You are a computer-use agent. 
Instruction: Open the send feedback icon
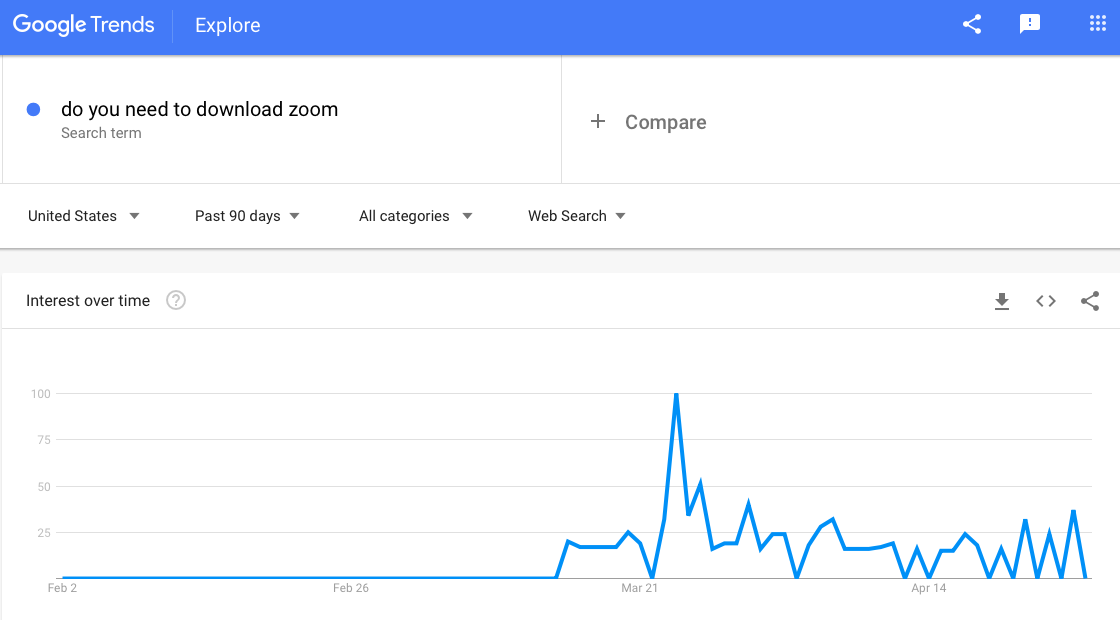1030,25
